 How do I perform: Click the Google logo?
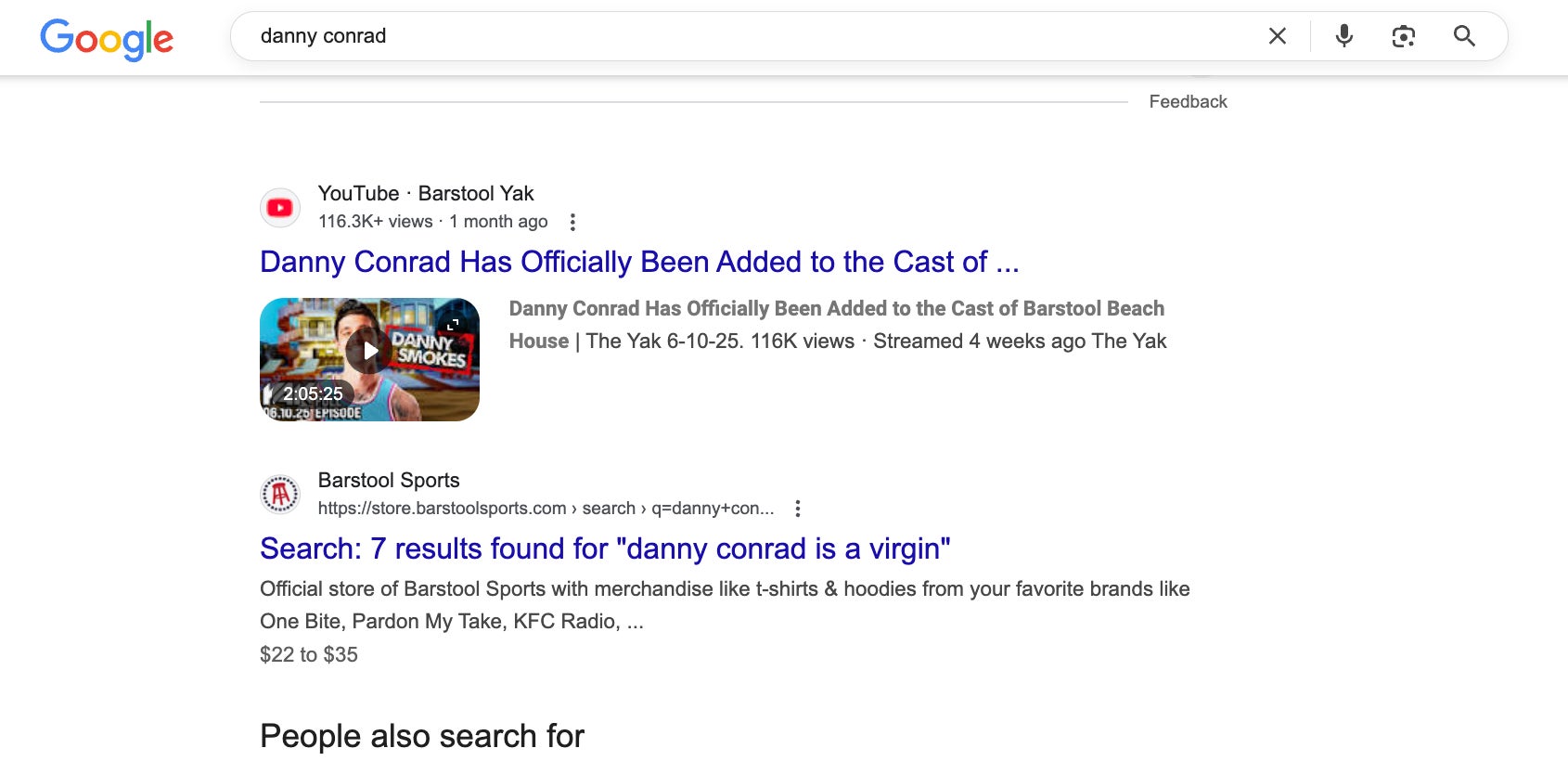[x=107, y=38]
